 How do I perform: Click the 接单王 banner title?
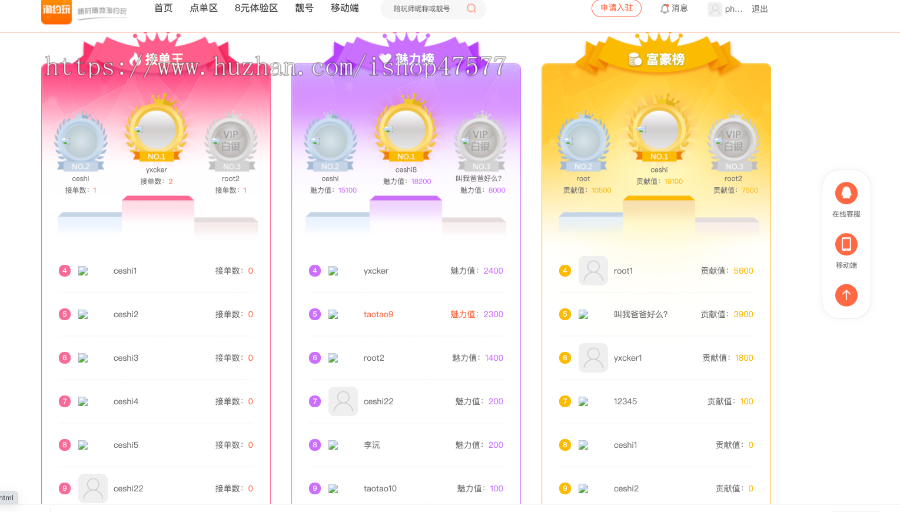pos(164,59)
